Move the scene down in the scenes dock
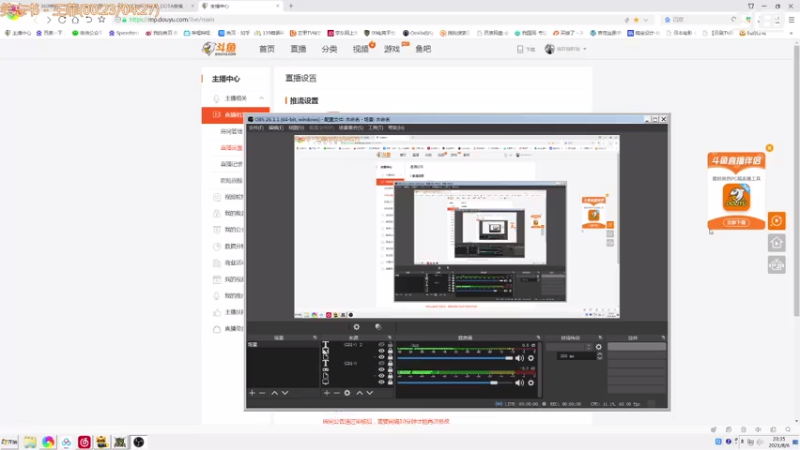This screenshot has height=450, width=800. pos(285,393)
